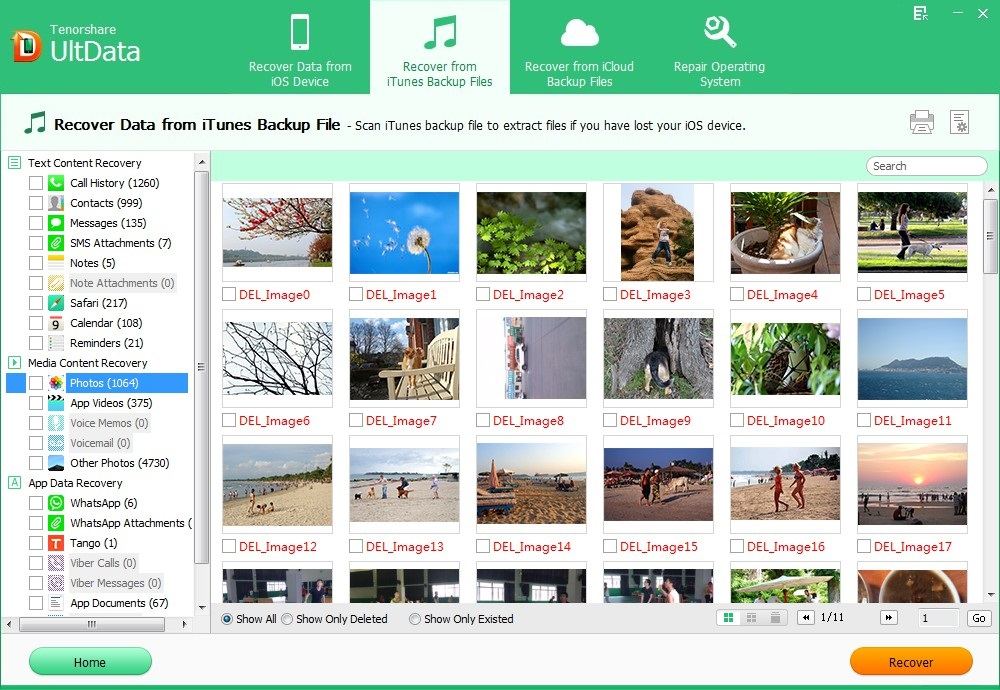Switch to Recover from iCloud Backup Files tab
Screen dimensions: 1000x690
point(579,48)
